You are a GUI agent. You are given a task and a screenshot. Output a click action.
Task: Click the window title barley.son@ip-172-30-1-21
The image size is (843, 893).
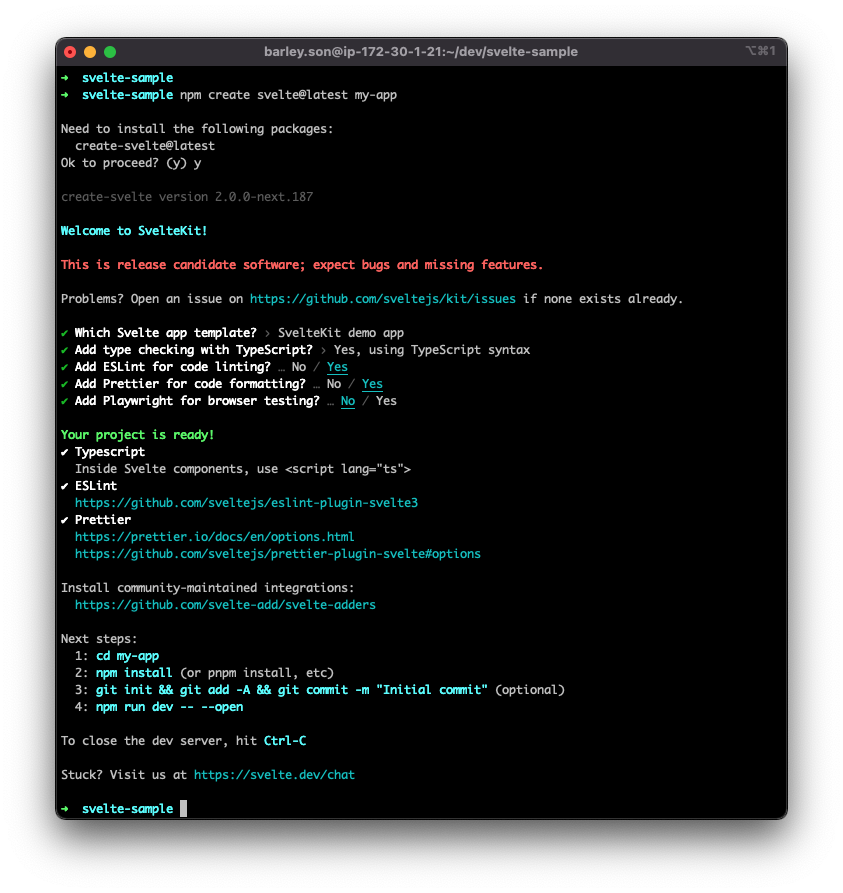420,52
